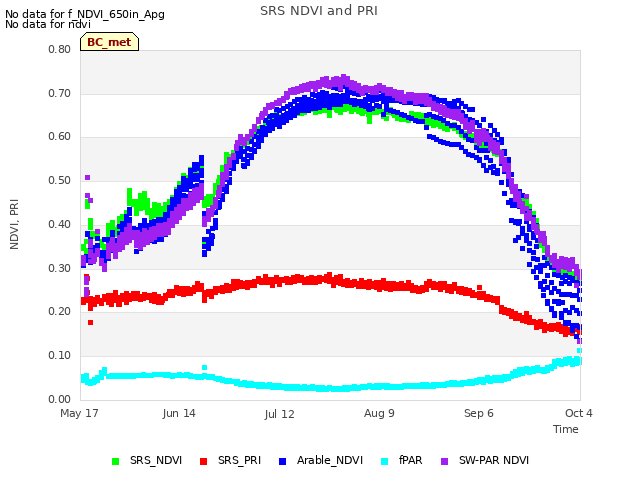Click the blue Arable_NDVI legend swatch
The height and width of the screenshot is (480, 640).
(282, 461)
